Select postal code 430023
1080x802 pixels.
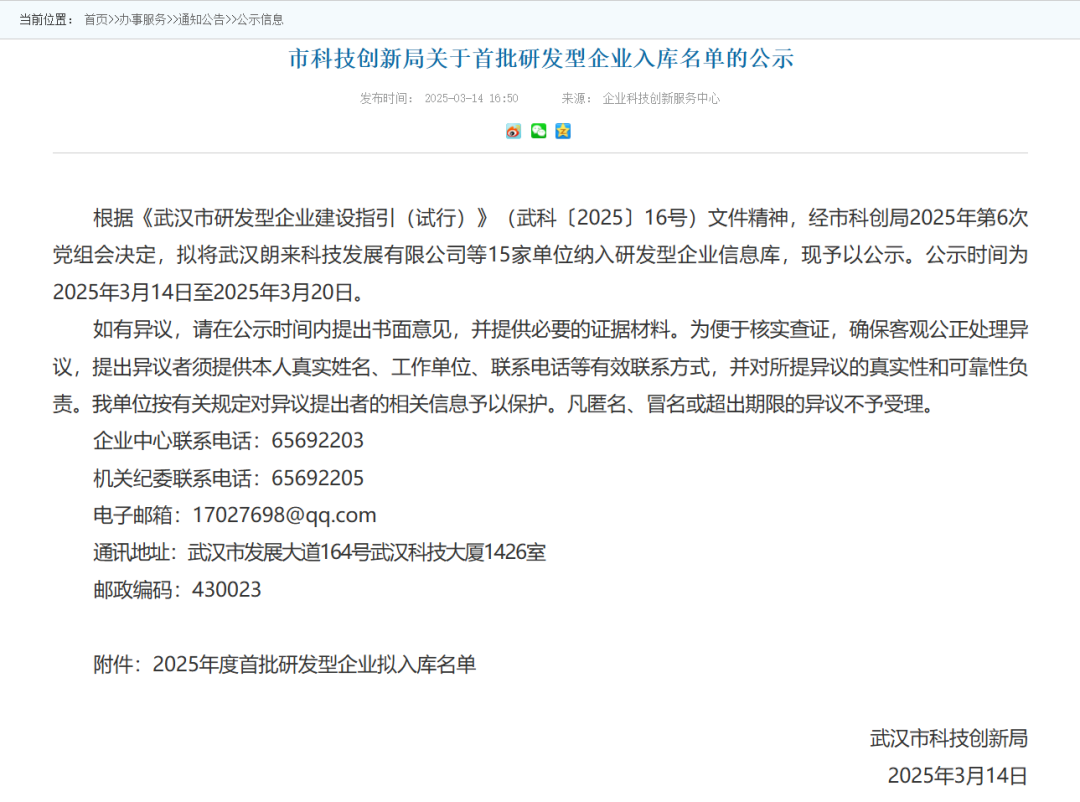tap(227, 590)
